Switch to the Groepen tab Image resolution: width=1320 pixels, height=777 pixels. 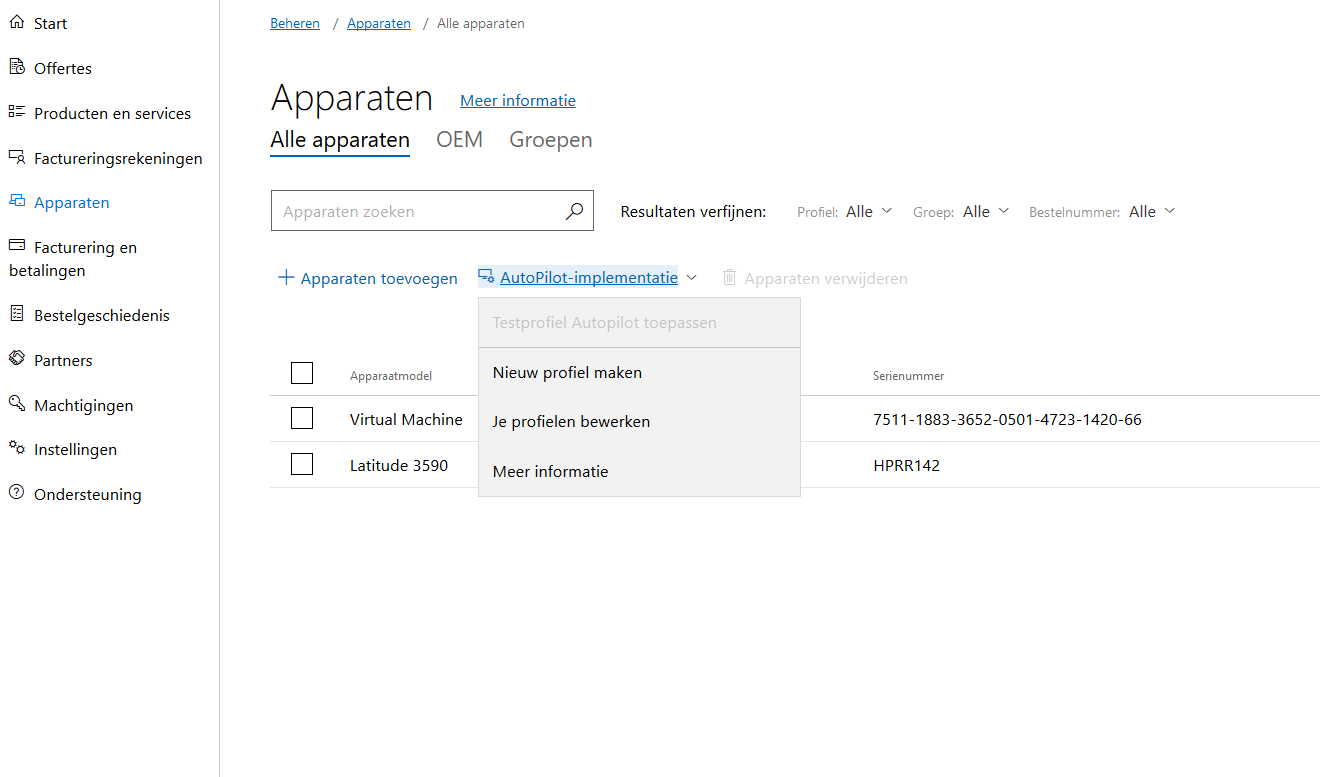point(551,140)
